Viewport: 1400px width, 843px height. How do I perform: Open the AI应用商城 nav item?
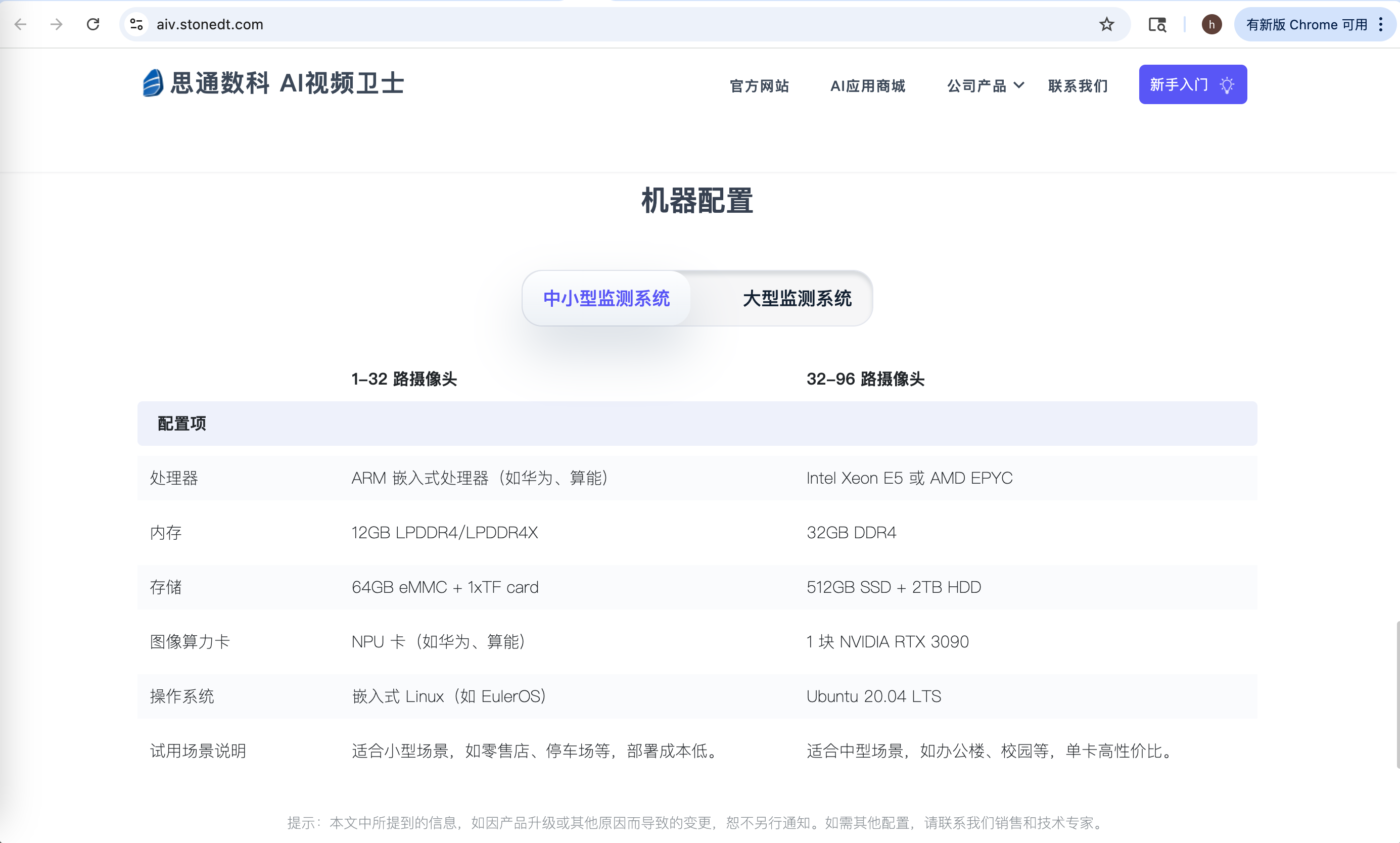(868, 86)
